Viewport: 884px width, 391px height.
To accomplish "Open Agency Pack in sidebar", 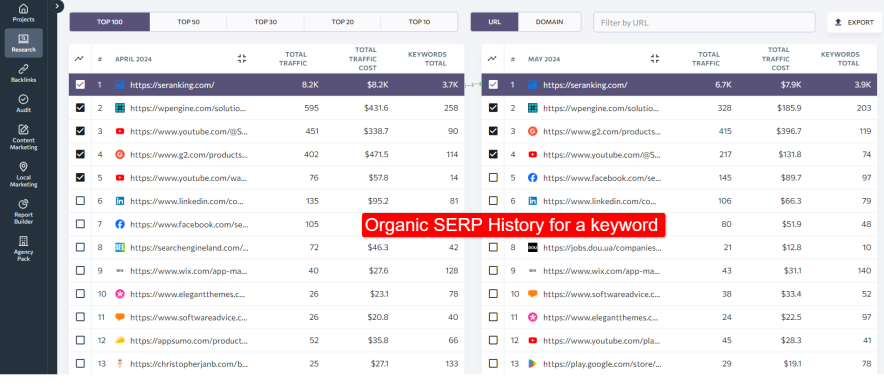I will click(24, 248).
